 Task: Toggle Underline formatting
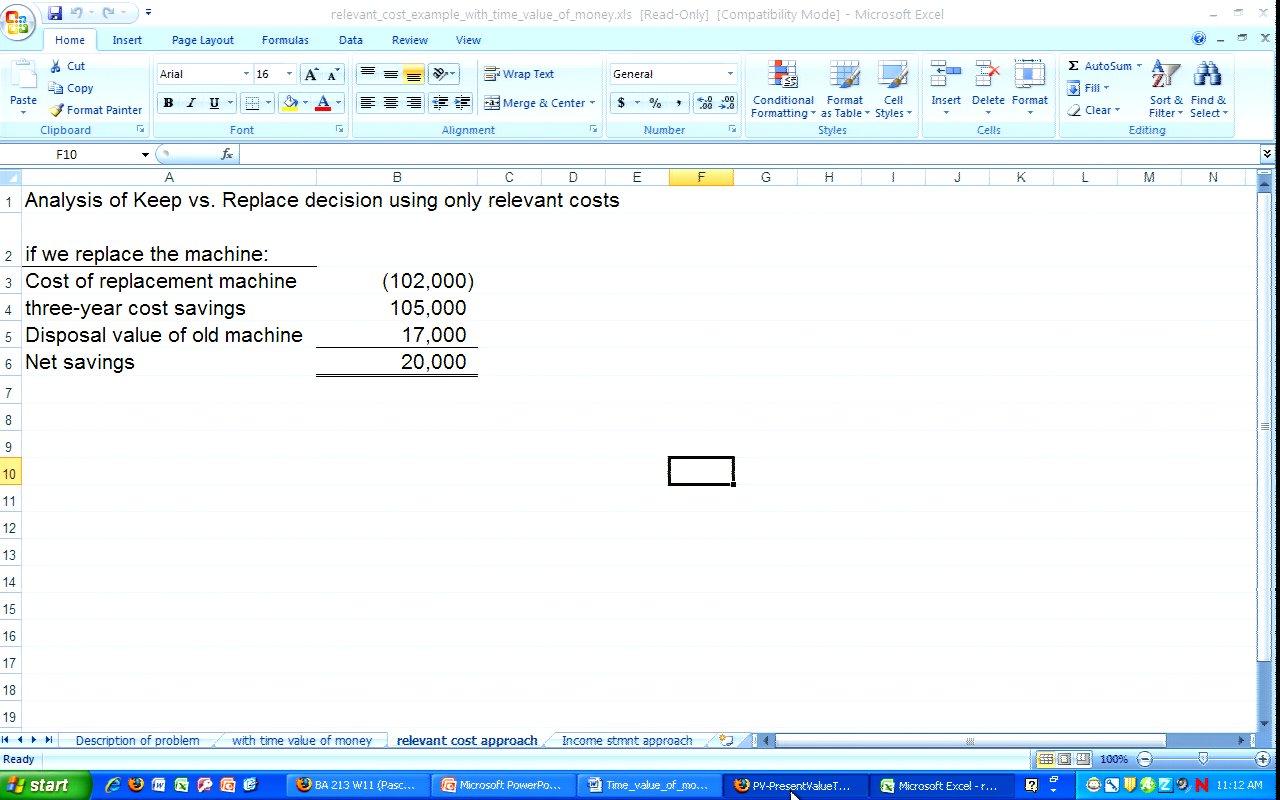[x=213, y=103]
